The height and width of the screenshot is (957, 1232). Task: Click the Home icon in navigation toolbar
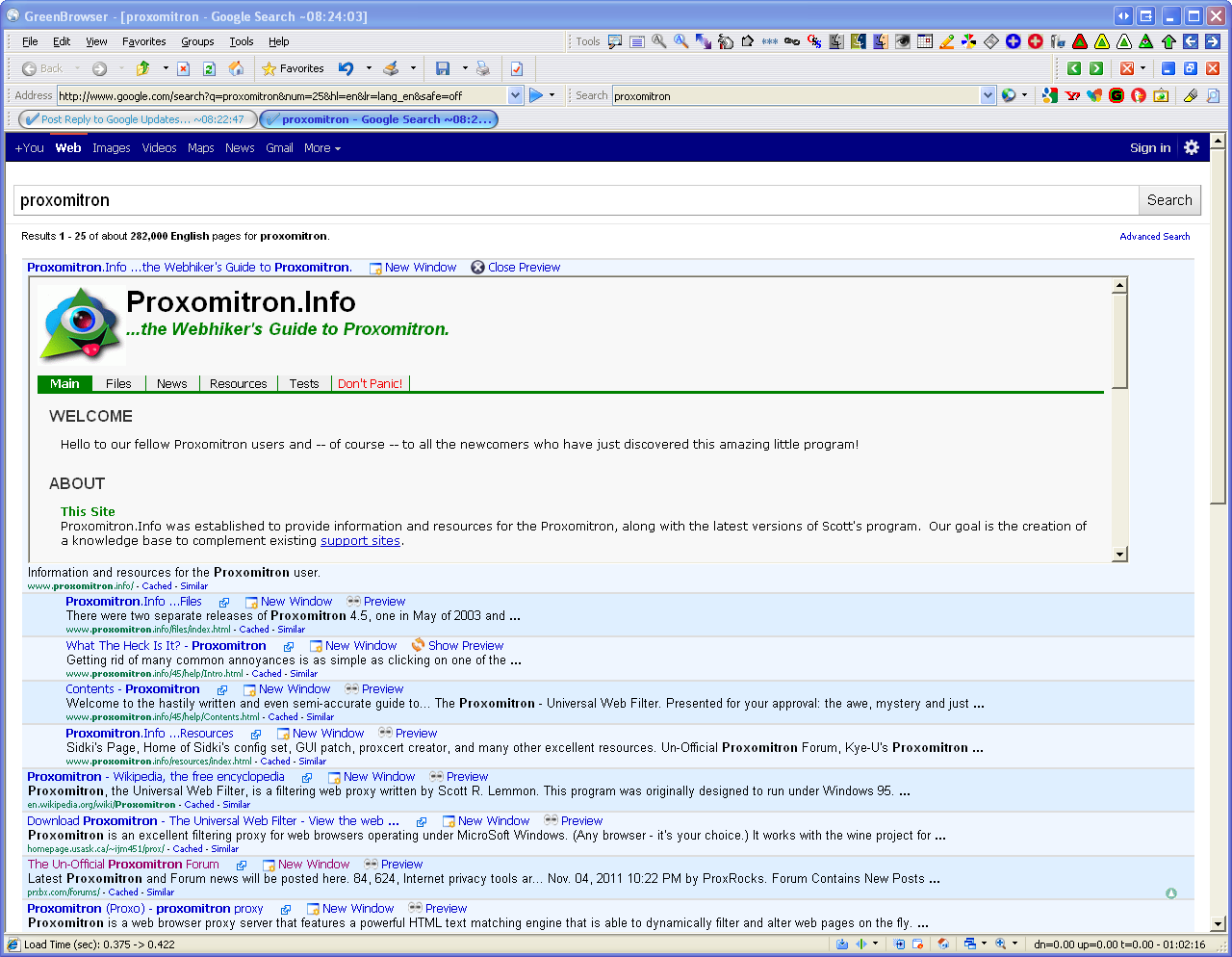pyautogui.click(x=236, y=68)
